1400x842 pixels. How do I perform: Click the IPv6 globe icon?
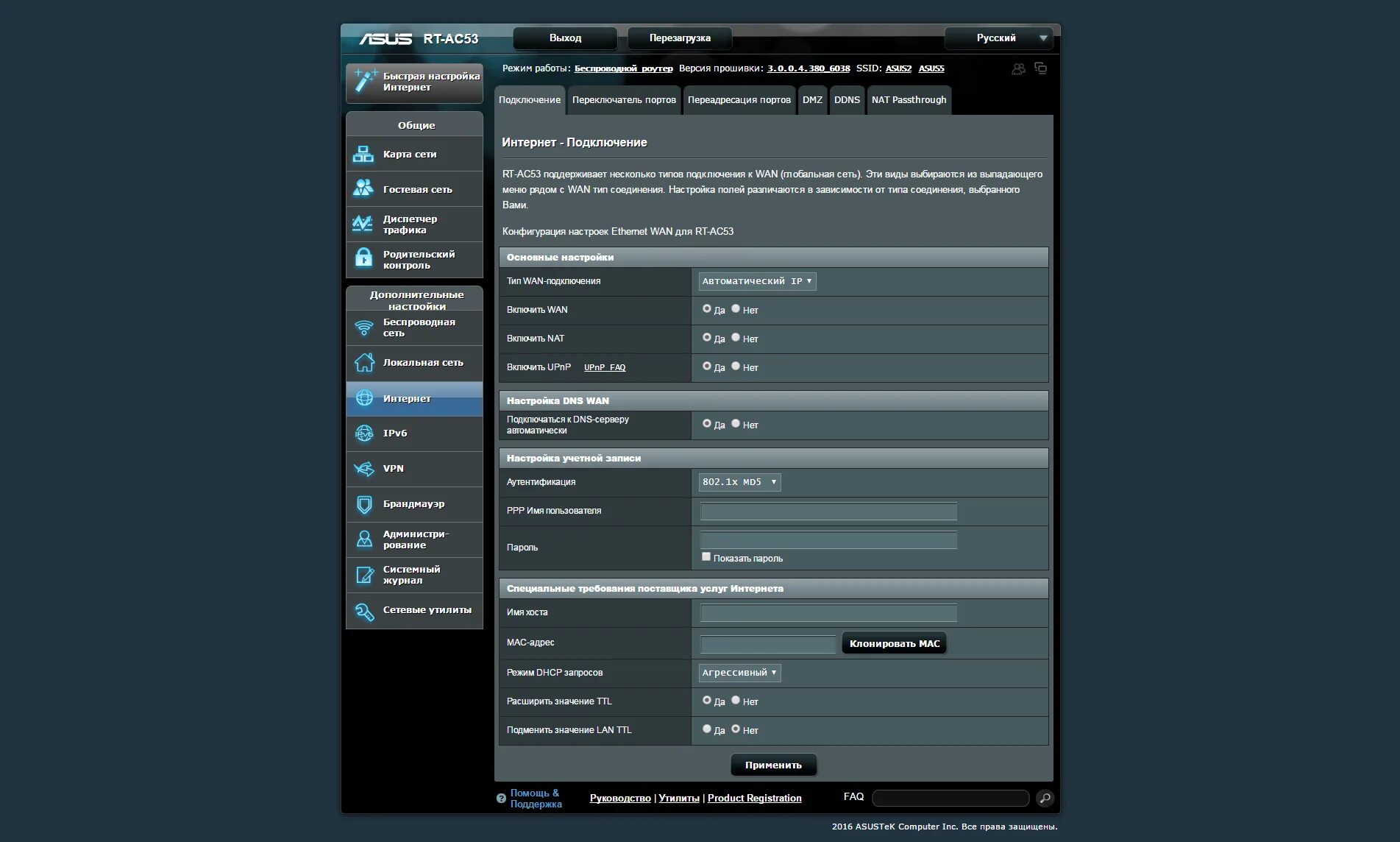pyautogui.click(x=364, y=434)
